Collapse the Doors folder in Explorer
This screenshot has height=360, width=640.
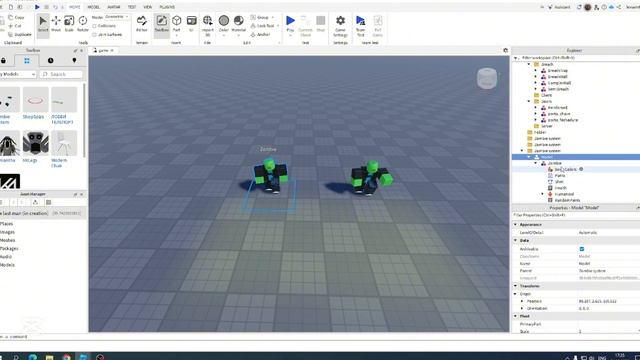pos(529,101)
